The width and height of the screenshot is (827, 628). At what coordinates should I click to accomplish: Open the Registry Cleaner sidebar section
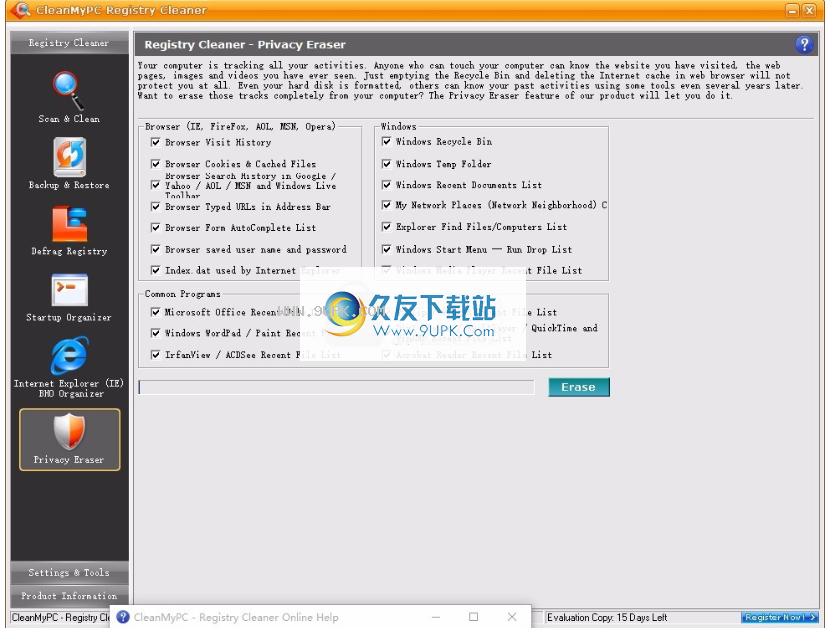pos(69,43)
